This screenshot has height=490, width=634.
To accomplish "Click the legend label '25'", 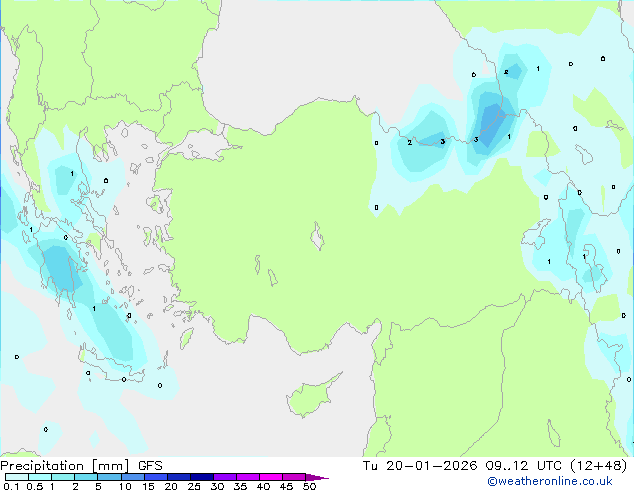I will click(x=194, y=486).
